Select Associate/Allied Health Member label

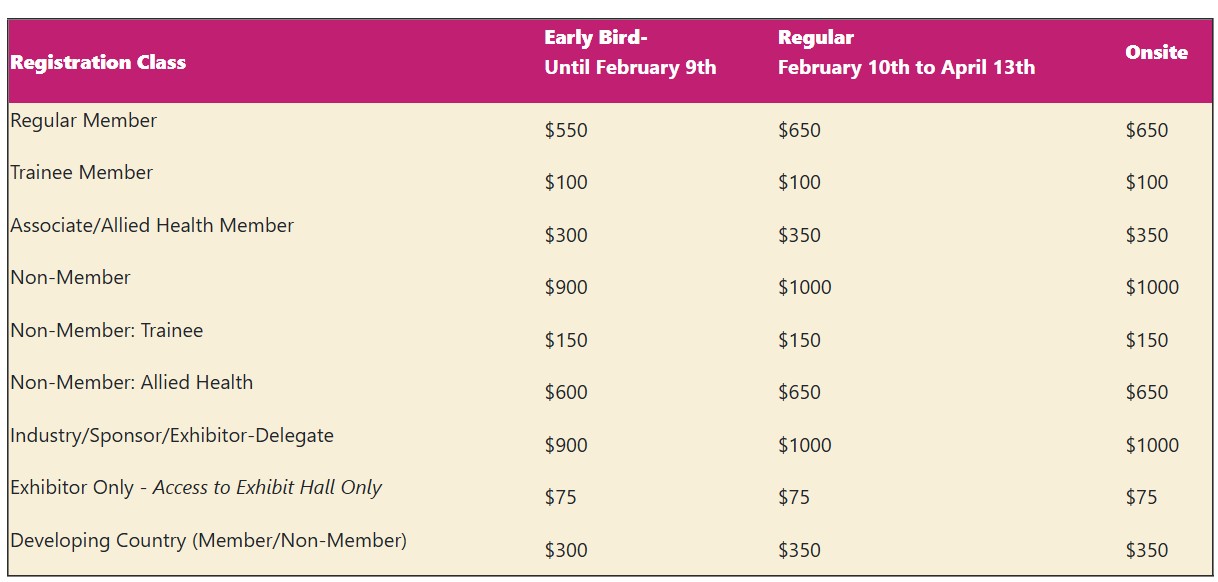pyautogui.click(x=152, y=226)
